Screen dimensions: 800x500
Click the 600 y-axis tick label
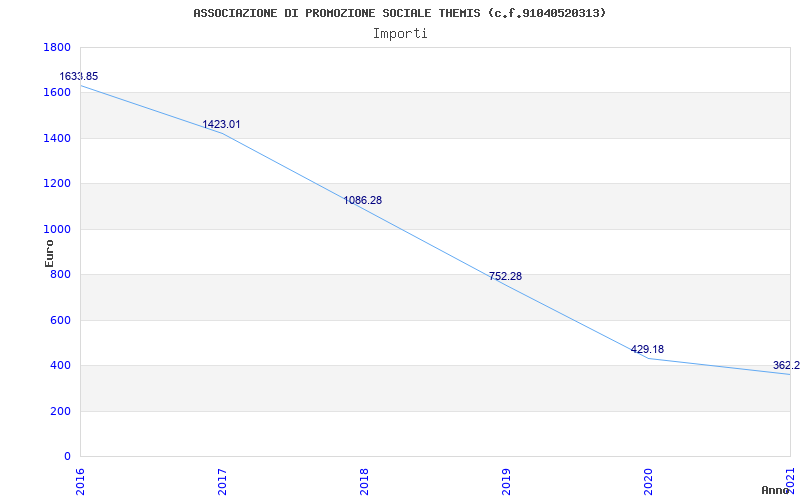point(61,320)
